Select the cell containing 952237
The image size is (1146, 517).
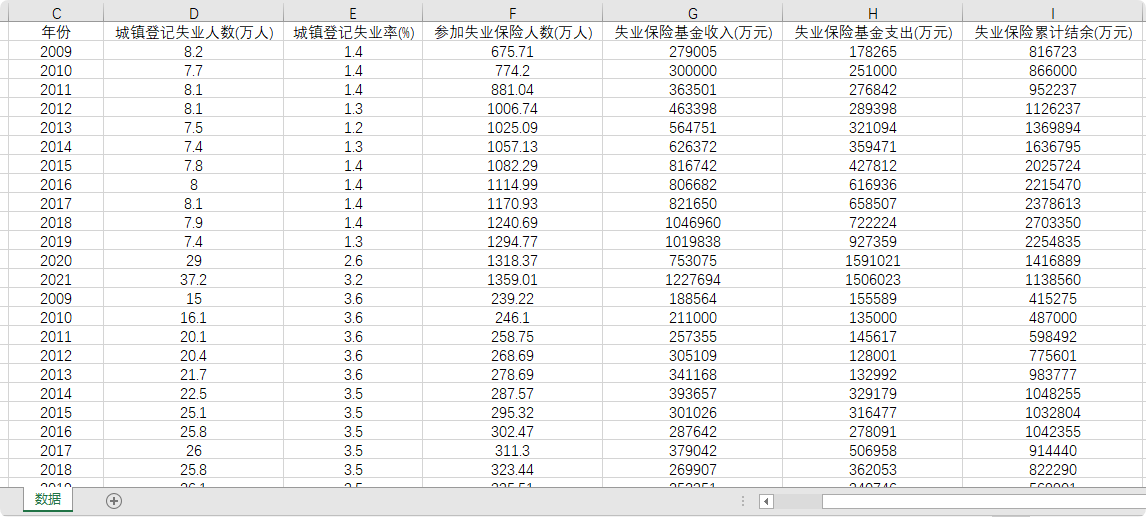pyautogui.click(x=1053, y=89)
